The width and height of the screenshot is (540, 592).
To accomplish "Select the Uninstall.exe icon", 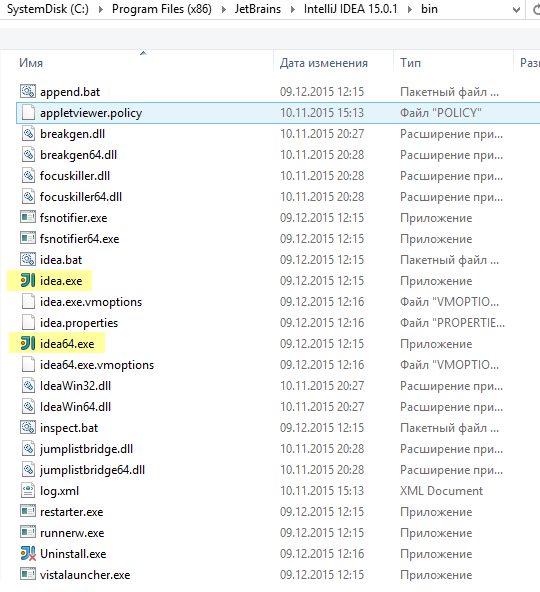I will point(28,553).
